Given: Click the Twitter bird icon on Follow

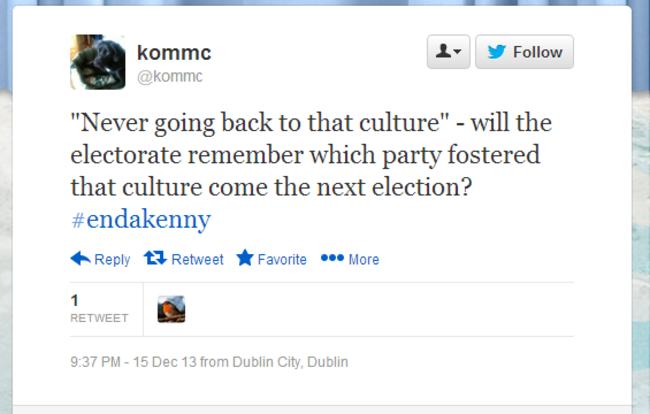Looking at the screenshot, I should pyautogui.click(x=496, y=52).
